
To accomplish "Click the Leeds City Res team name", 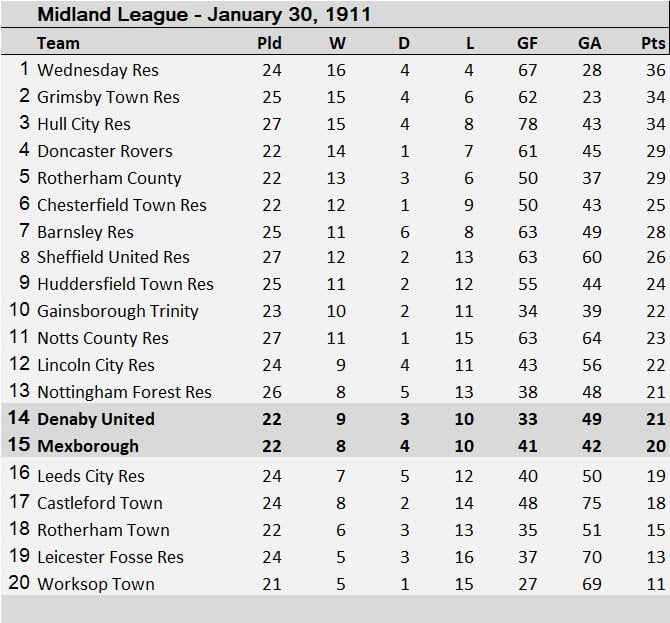I will click(x=90, y=476).
